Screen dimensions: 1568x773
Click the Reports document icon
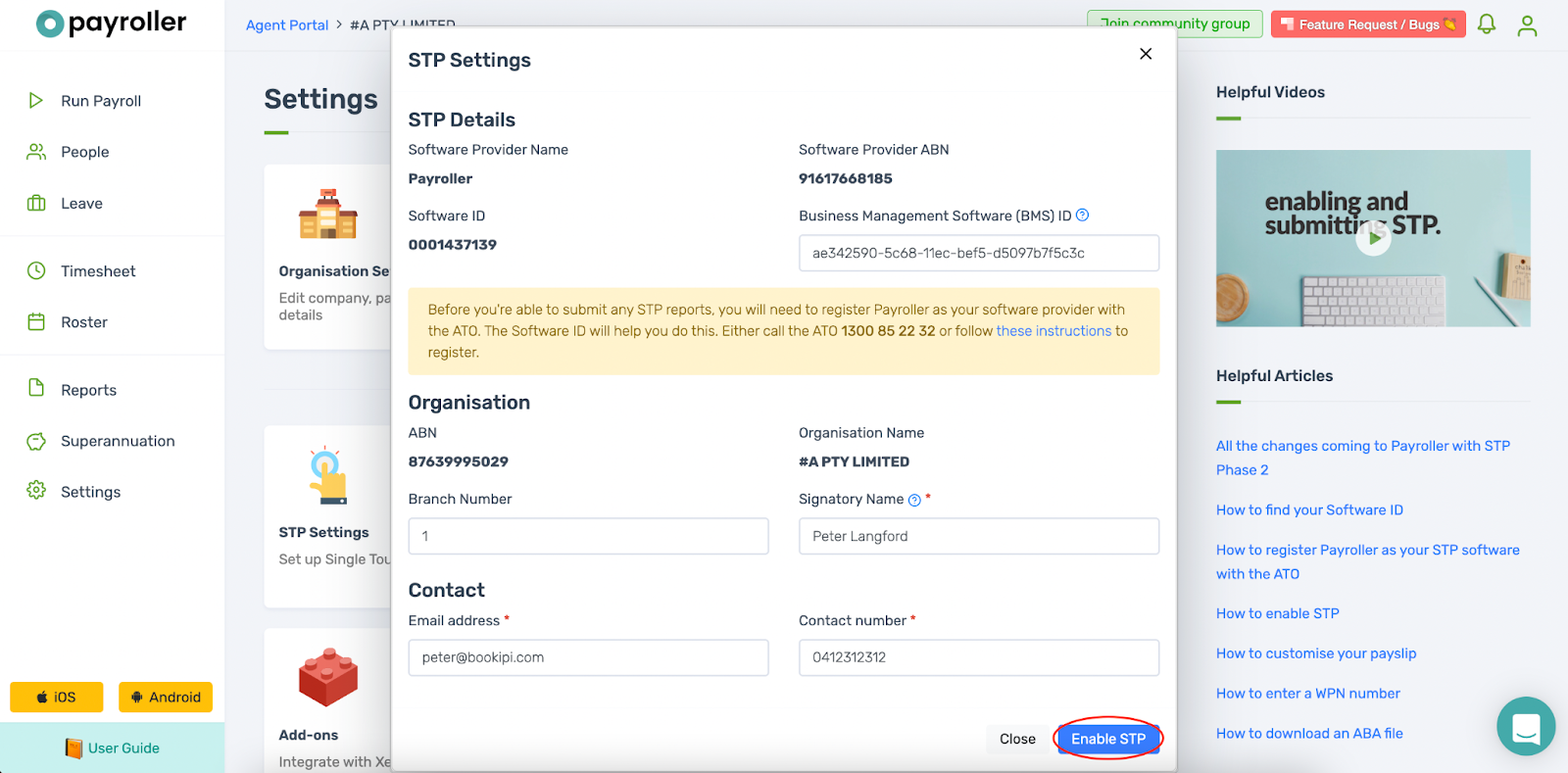pos(35,389)
